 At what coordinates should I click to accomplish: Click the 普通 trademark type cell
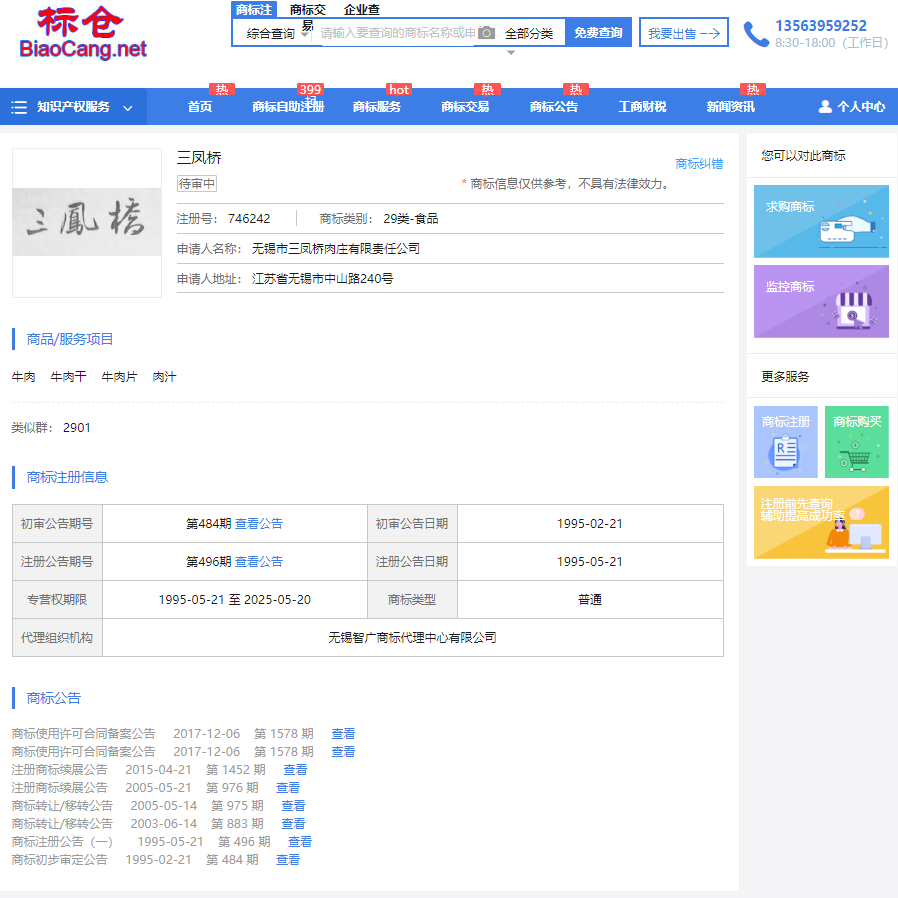point(590,600)
